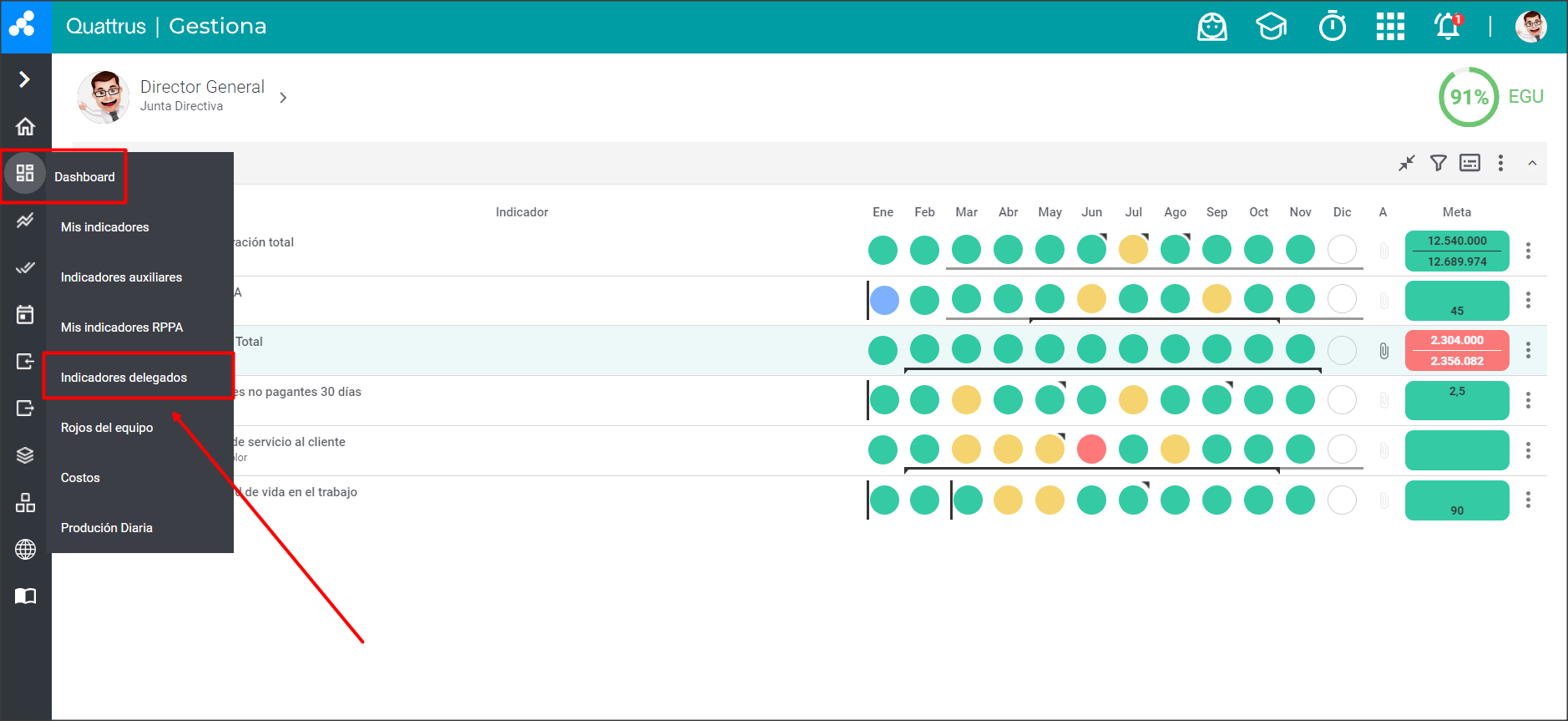Expand the Director General chevron
This screenshot has height=721, width=1568.
click(283, 98)
